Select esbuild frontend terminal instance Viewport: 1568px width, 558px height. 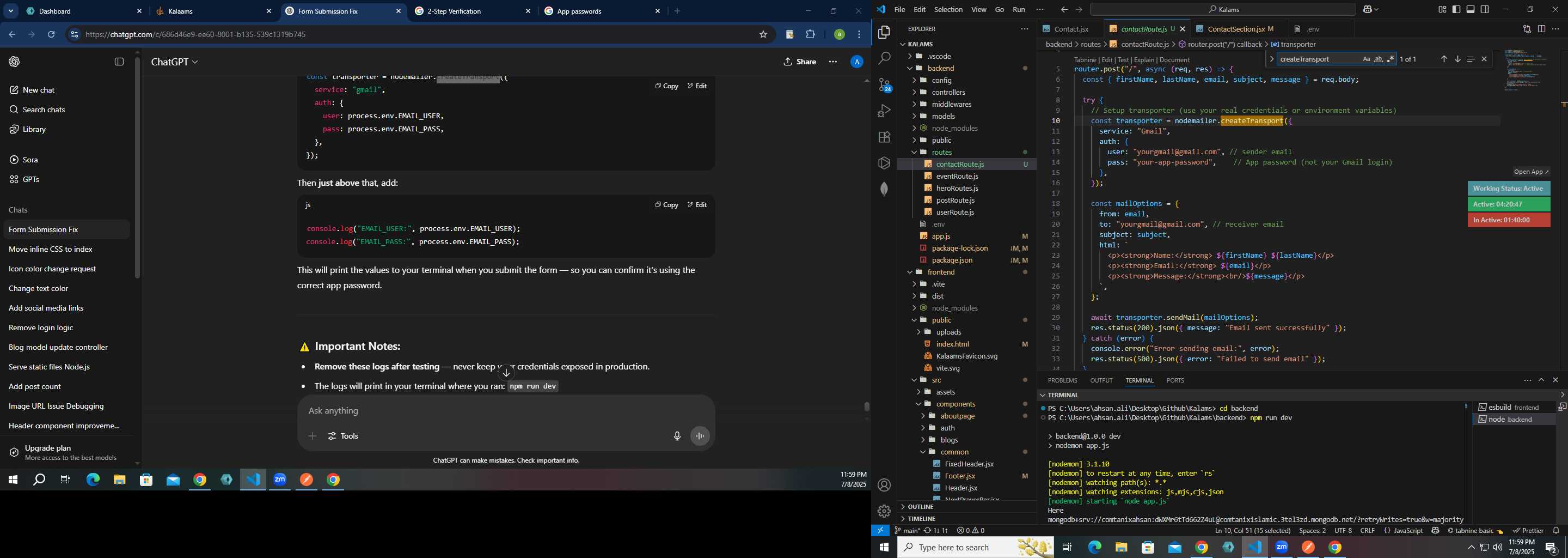[1513, 408]
